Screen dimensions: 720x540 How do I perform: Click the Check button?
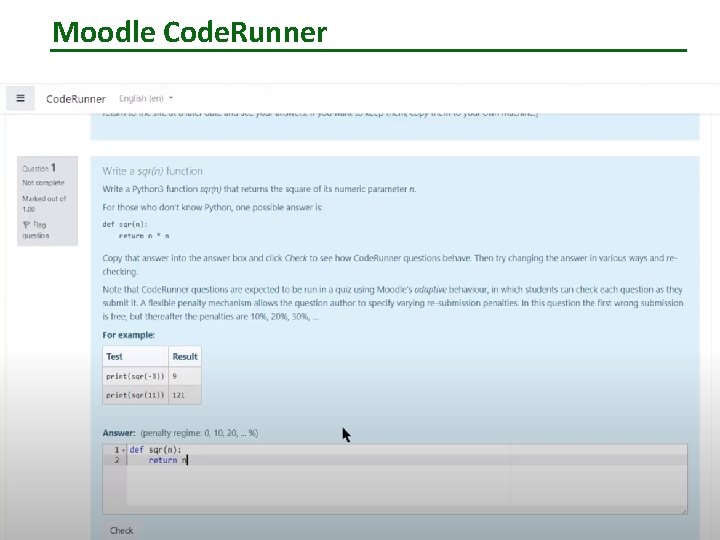coord(122,530)
